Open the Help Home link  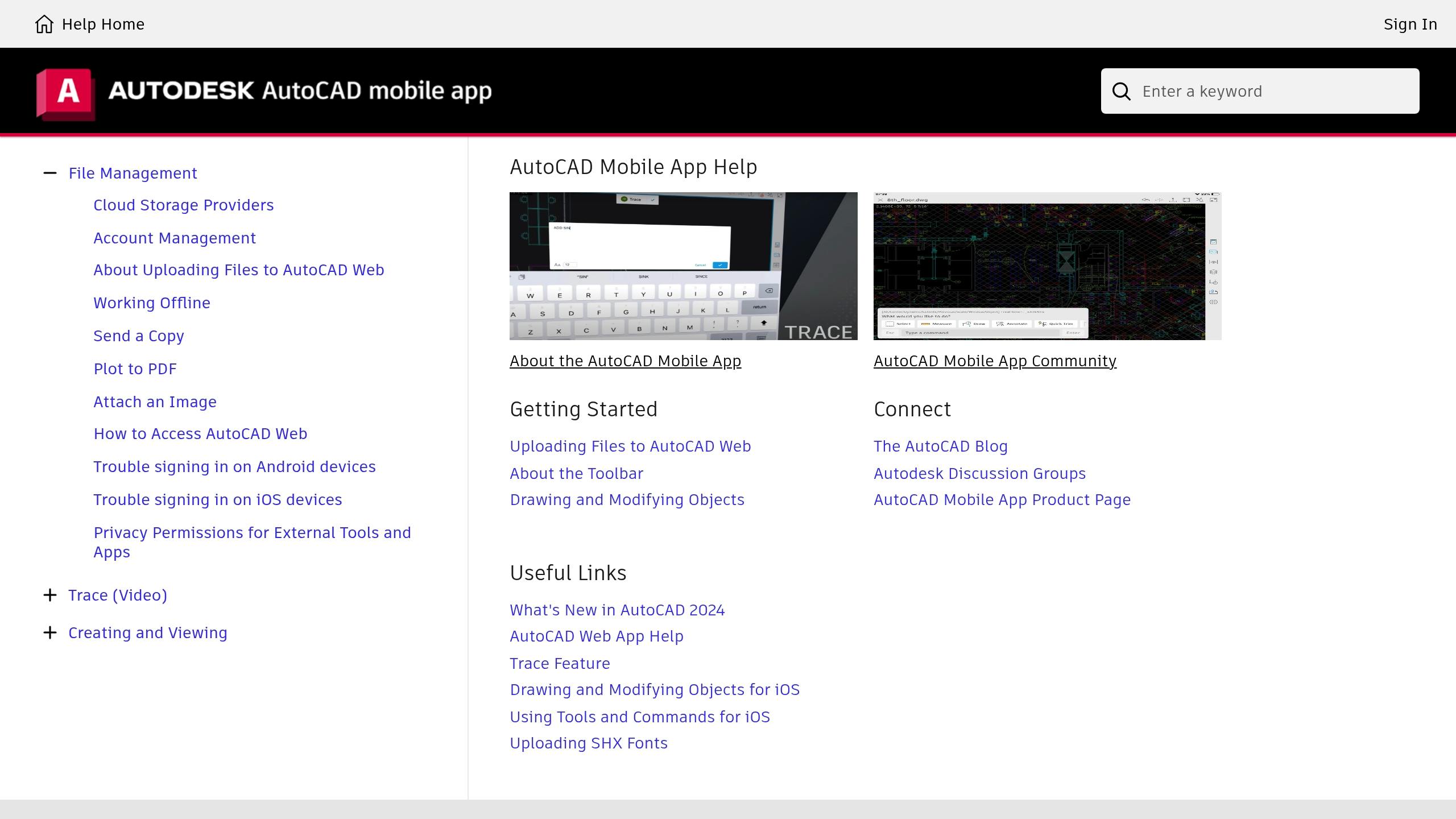(x=103, y=24)
